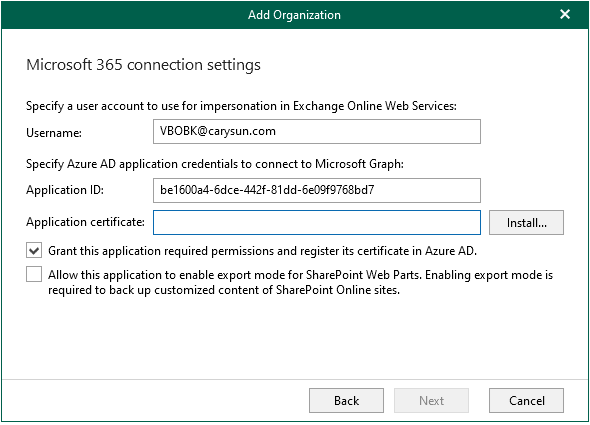This screenshot has width=590, height=425.
Task: Click the SharePoint export mode label text
Action: point(300,282)
